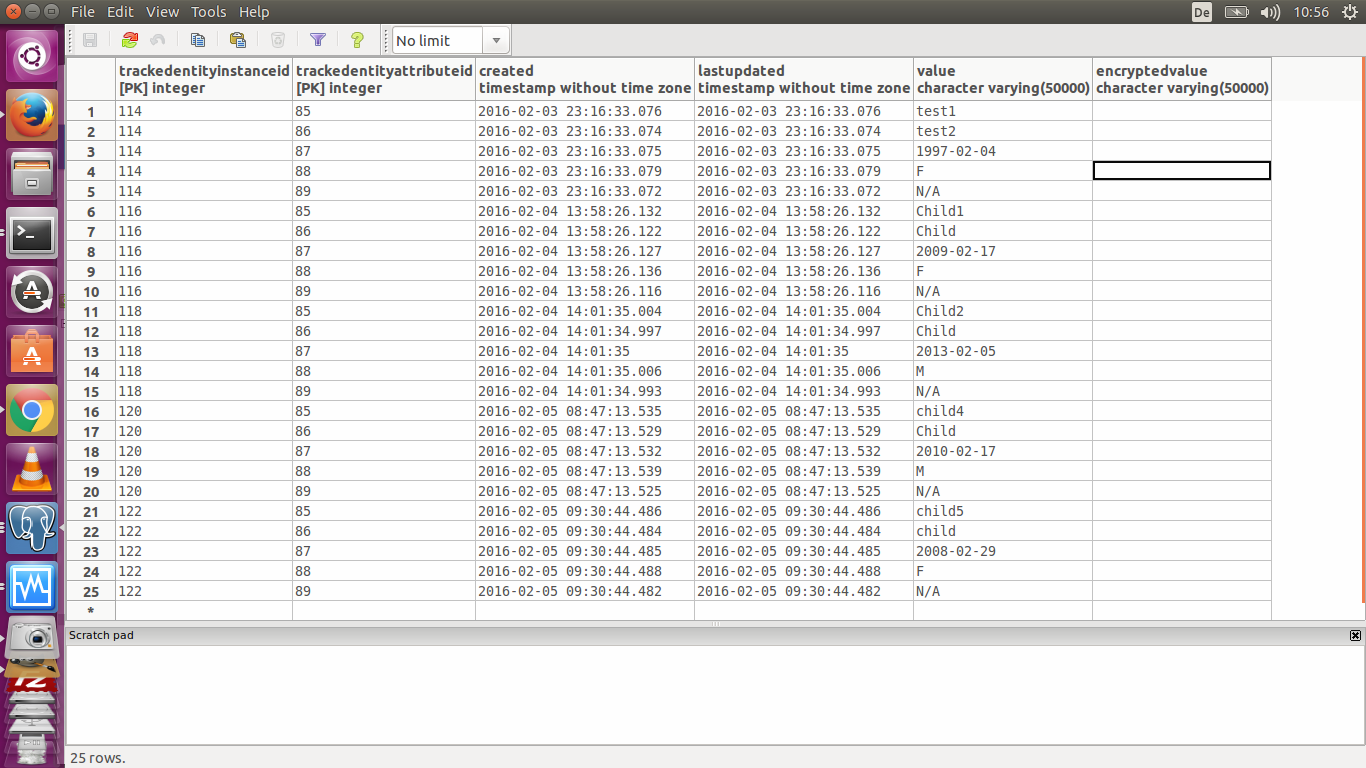Open the View menu

click(162, 12)
